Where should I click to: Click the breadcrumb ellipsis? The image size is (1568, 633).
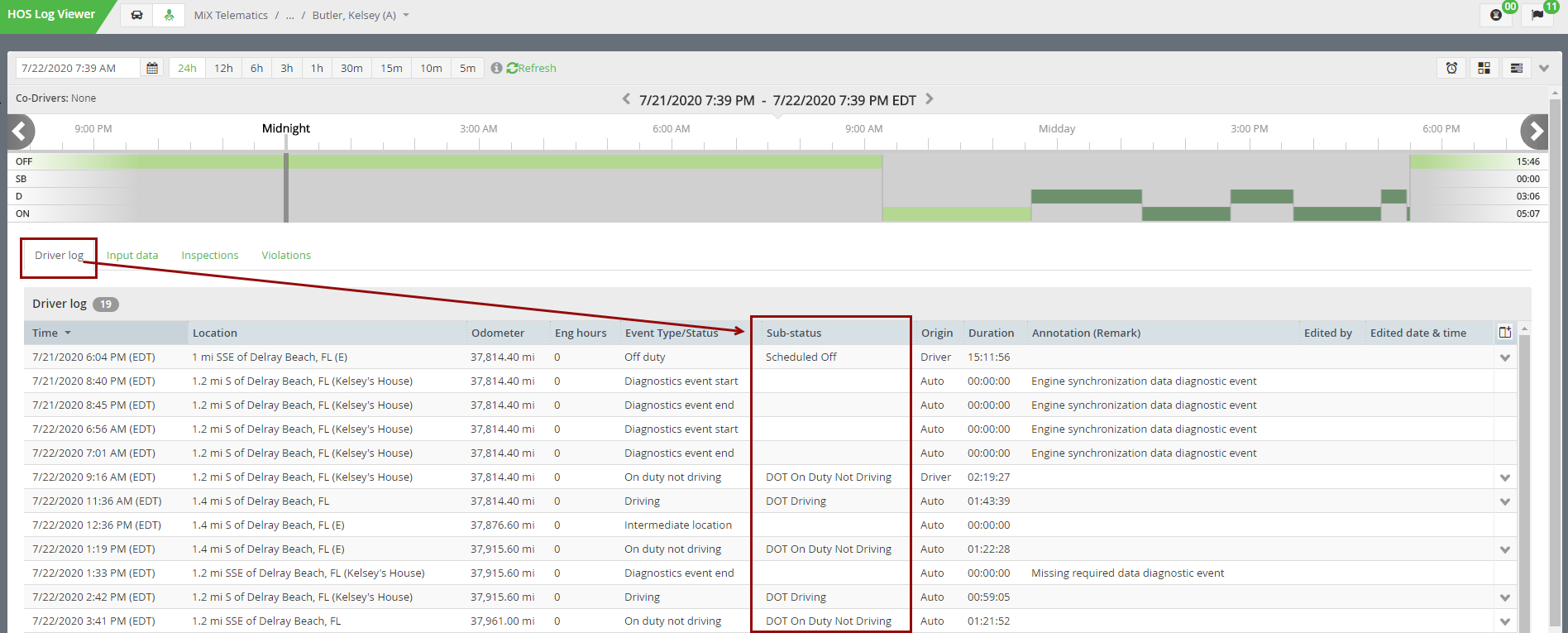coord(289,15)
